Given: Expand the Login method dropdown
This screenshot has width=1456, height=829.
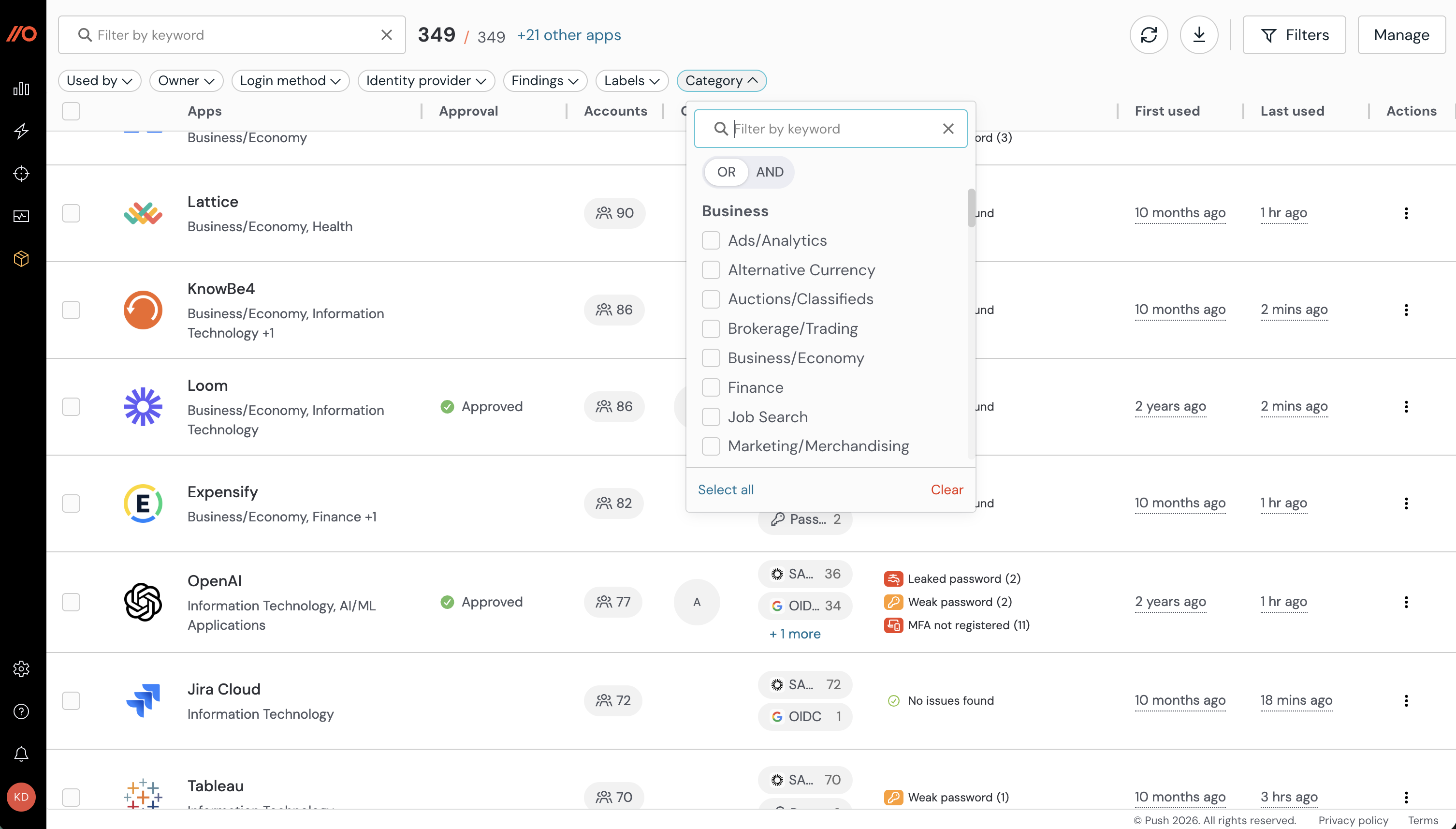Looking at the screenshot, I should pyautogui.click(x=290, y=81).
